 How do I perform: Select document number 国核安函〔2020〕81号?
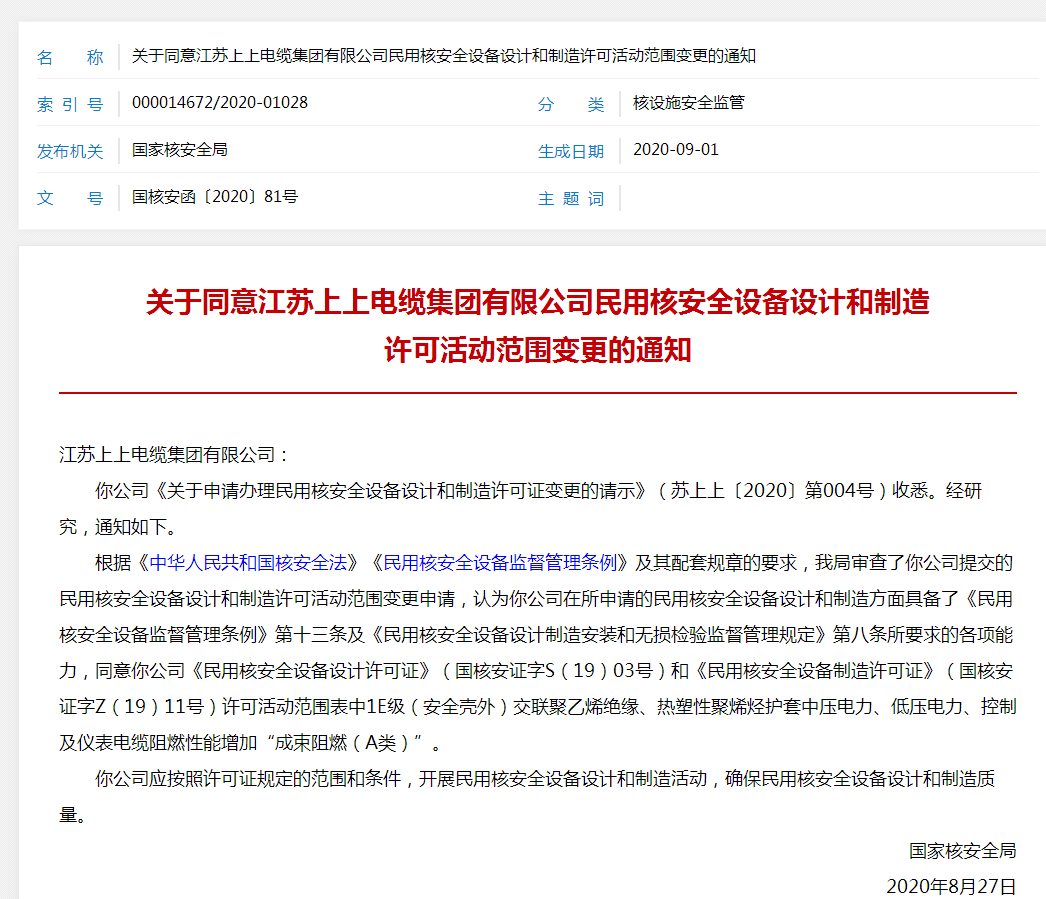(x=215, y=197)
